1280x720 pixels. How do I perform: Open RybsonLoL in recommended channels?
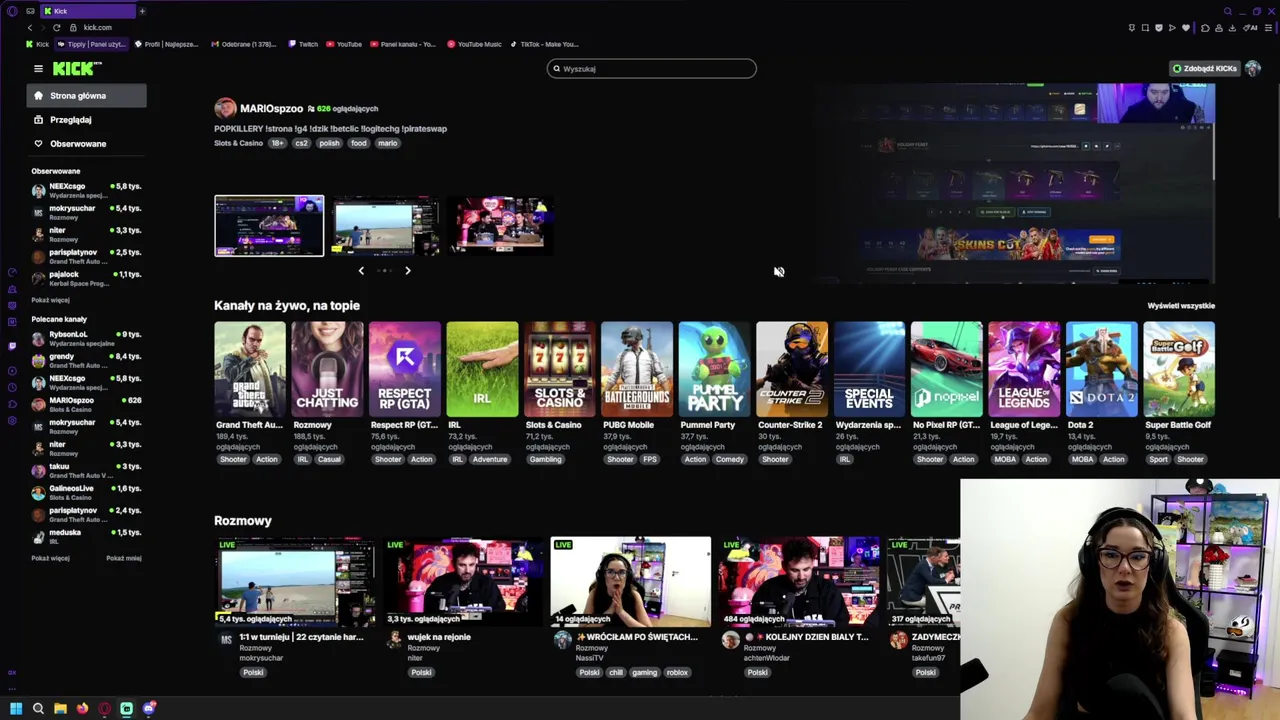tap(86, 338)
